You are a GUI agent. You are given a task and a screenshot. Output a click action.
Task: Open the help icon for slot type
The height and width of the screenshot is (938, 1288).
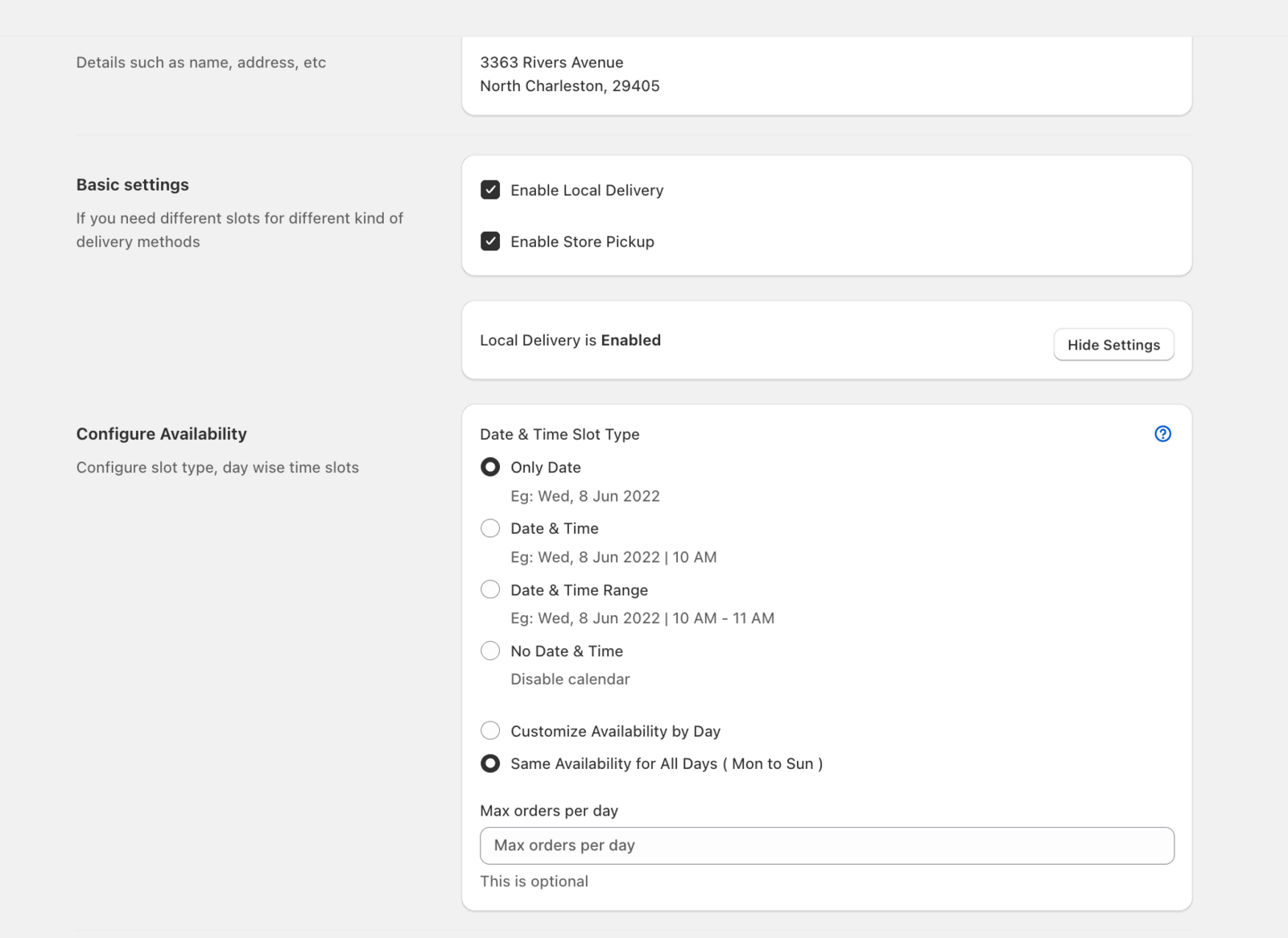coord(1162,434)
